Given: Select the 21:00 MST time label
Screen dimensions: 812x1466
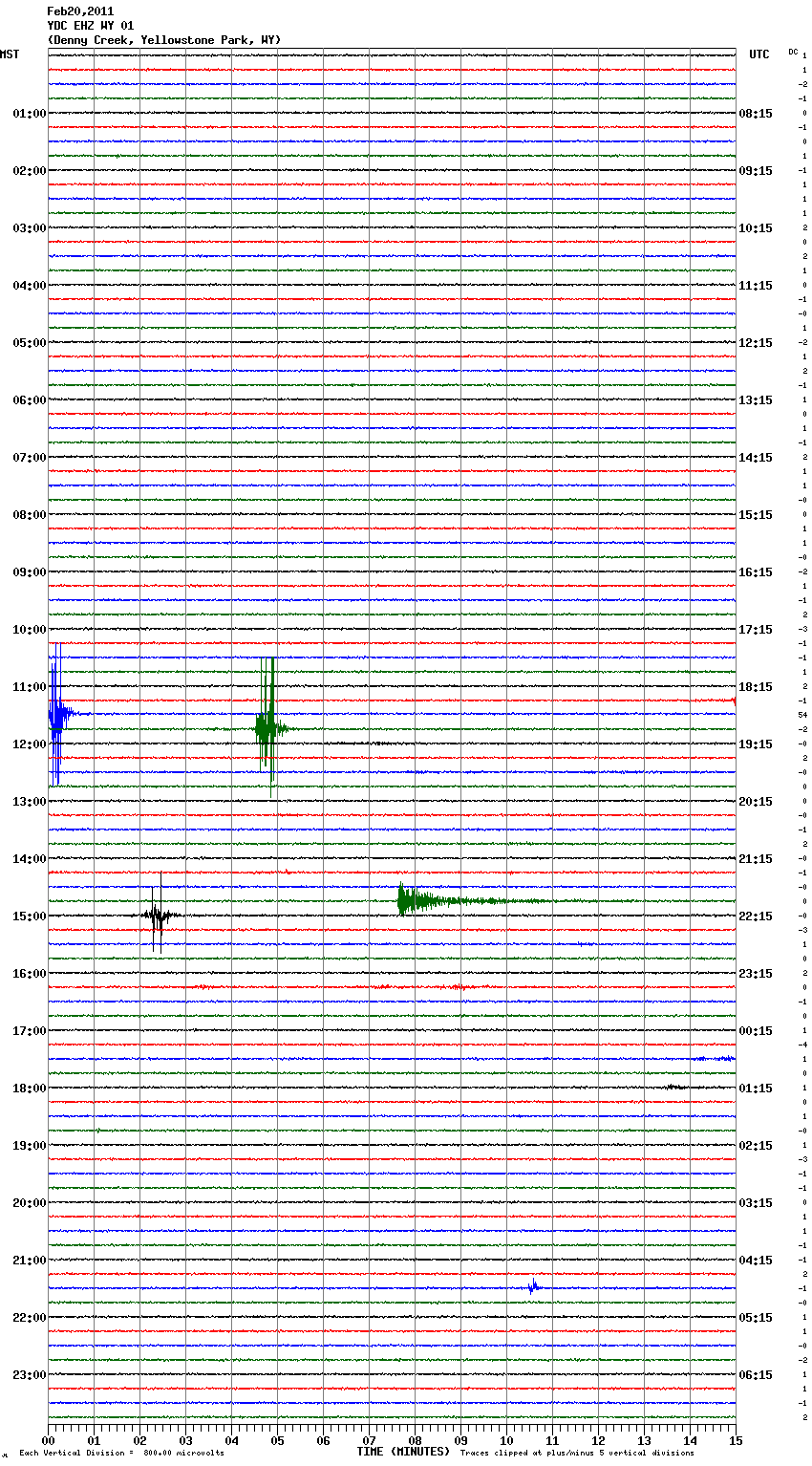Looking at the screenshot, I should [30, 1261].
